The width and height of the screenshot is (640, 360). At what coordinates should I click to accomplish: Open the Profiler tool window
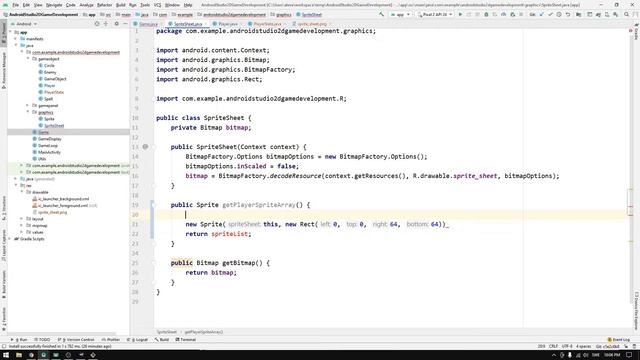111,340
